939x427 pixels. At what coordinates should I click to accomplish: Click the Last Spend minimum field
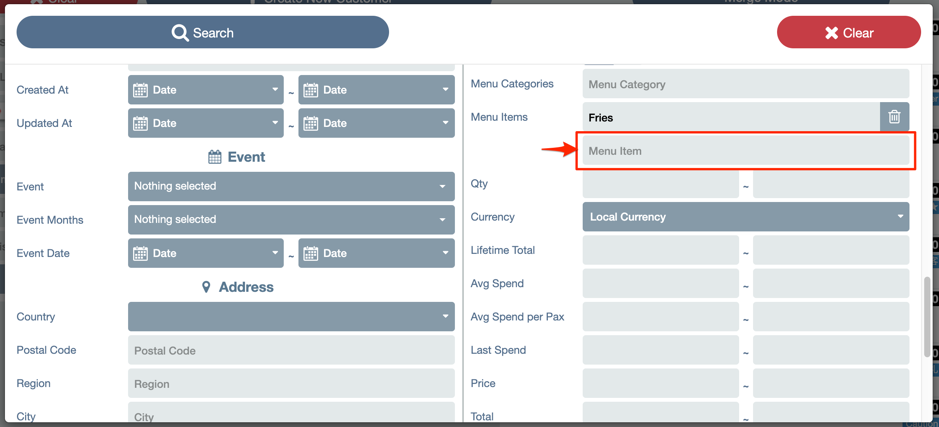pos(661,350)
